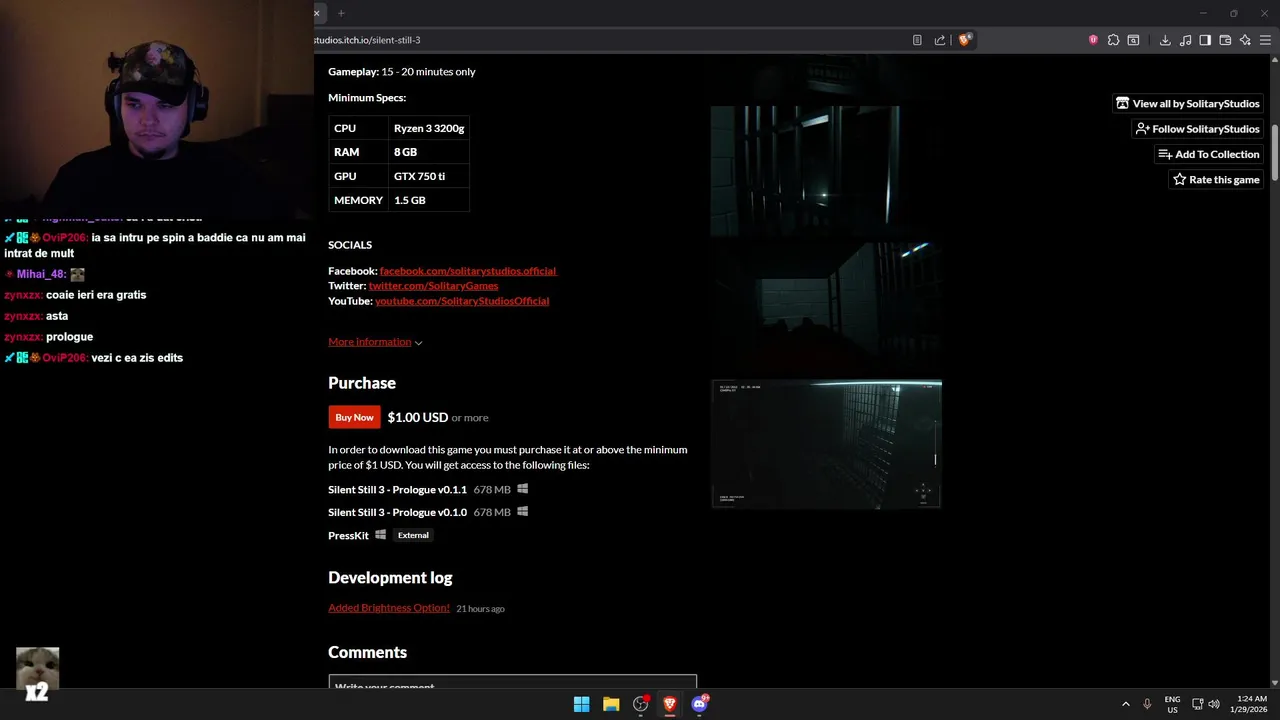Screen dimensions: 1280x720
Task: Click the Ryzen 3 3200g CPU cell
Action: pos(429,128)
